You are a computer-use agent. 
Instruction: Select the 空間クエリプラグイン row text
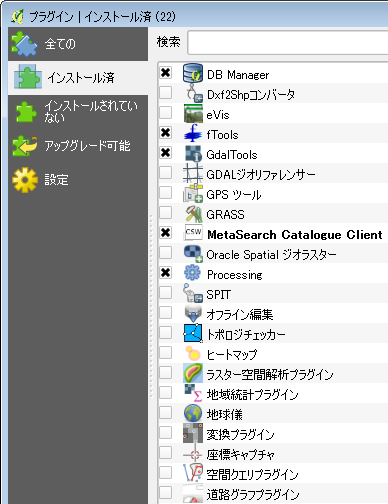(x=252, y=474)
